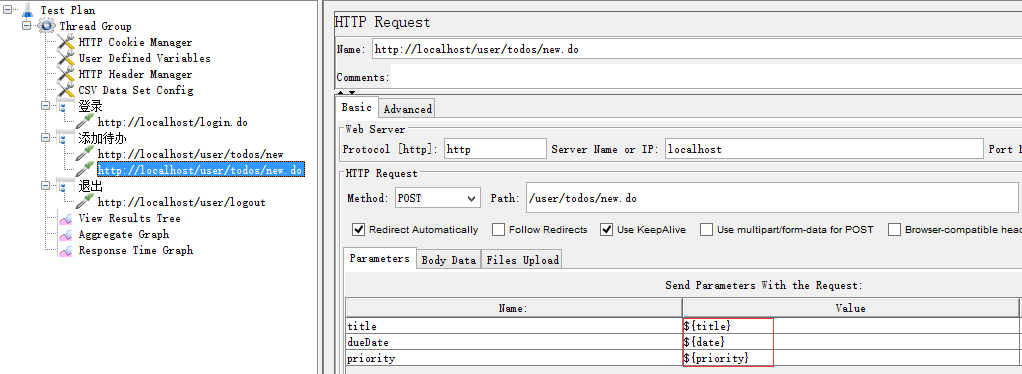Click the ${priority} value cell
Screen dimensions: 1022x374
point(851,358)
